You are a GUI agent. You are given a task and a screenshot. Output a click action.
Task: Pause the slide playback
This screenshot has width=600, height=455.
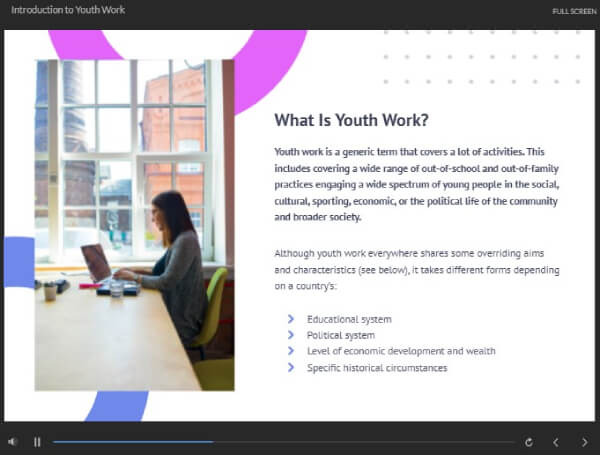37,442
